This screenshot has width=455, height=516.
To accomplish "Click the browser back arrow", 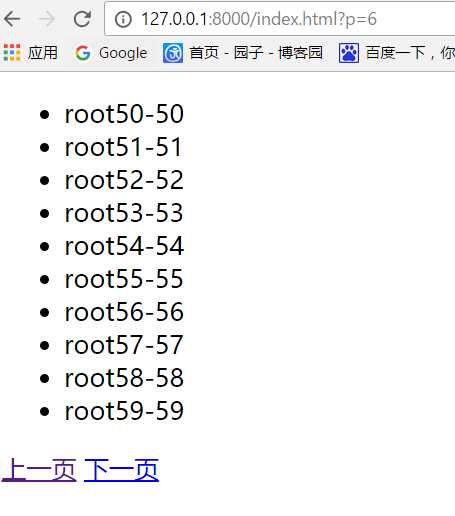I will point(12,19).
